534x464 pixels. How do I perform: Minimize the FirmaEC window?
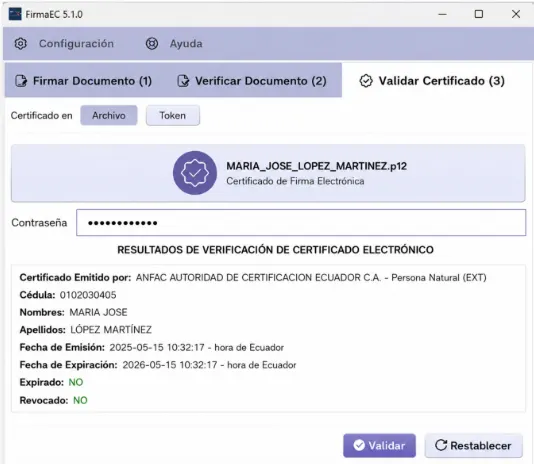pyautogui.click(x=442, y=14)
